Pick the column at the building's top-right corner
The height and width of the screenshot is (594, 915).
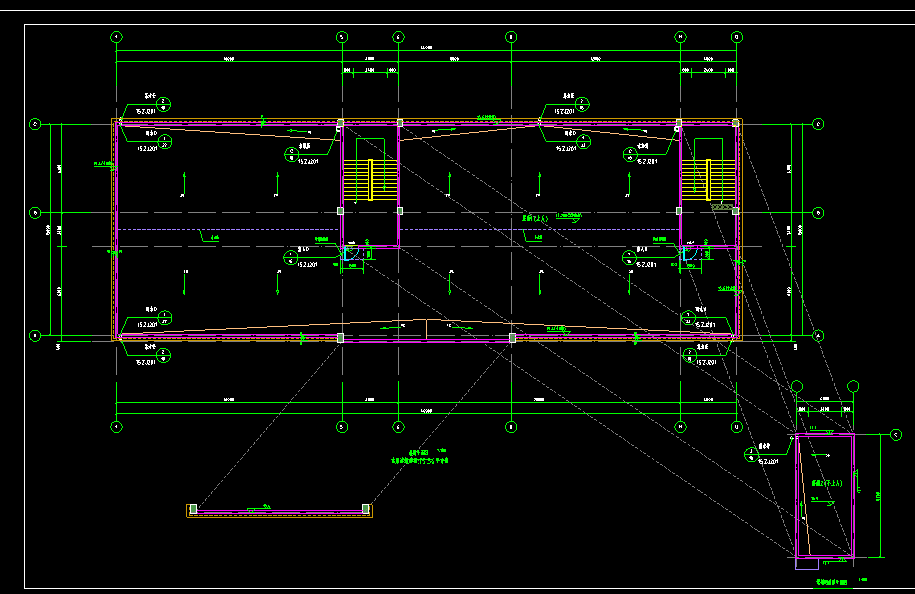click(x=736, y=124)
